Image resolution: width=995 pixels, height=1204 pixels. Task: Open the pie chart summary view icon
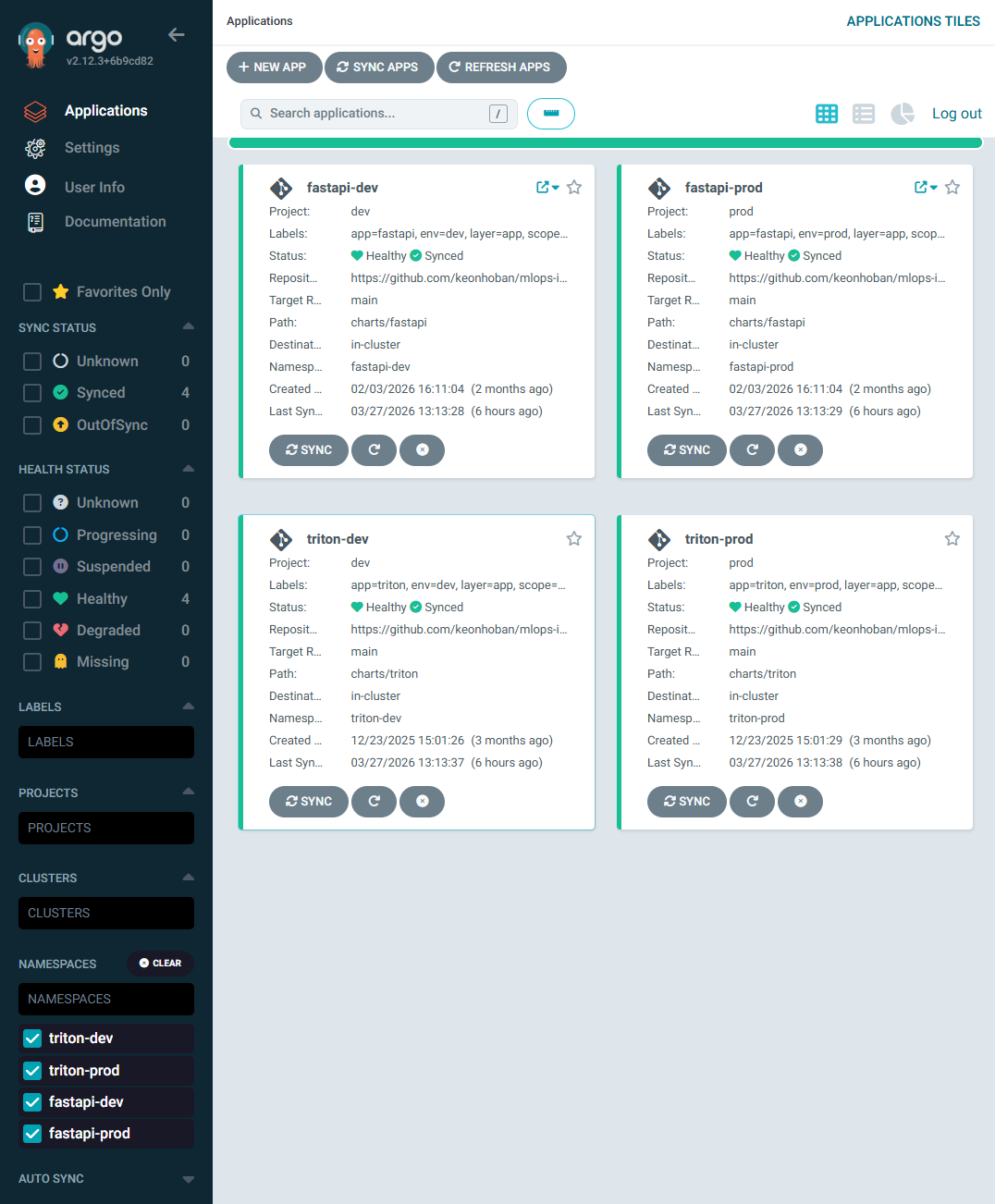pos(902,113)
